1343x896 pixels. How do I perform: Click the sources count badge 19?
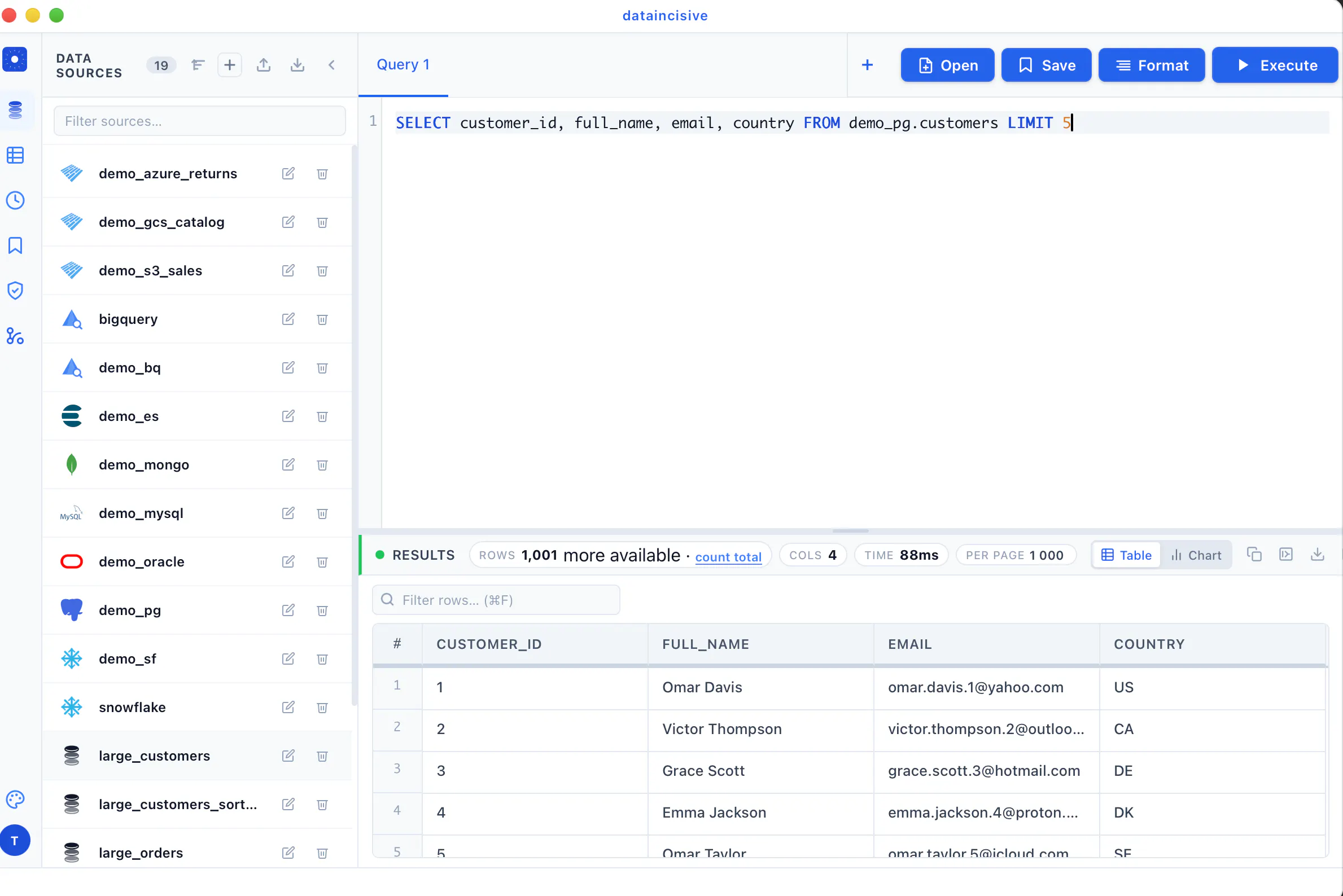[161, 65]
